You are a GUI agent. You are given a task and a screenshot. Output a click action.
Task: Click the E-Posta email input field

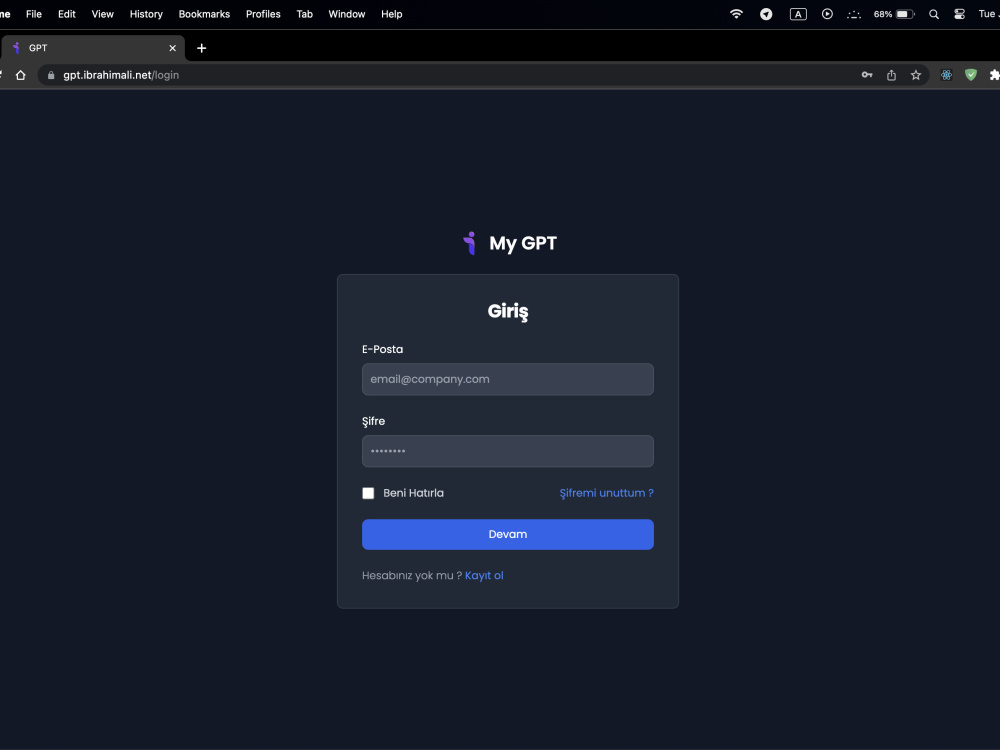[507, 379]
